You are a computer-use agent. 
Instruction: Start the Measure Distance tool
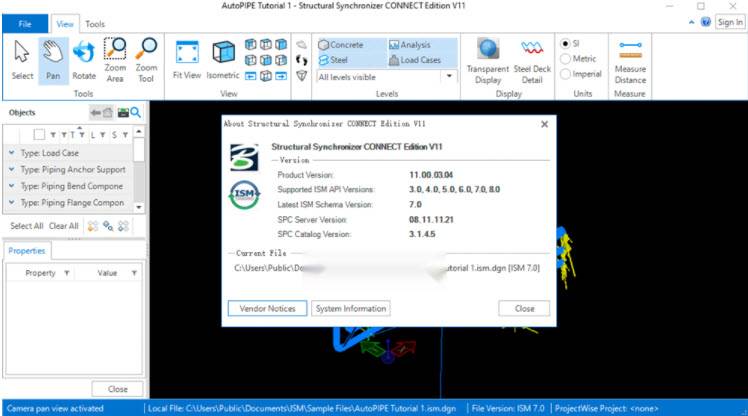coord(630,62)
